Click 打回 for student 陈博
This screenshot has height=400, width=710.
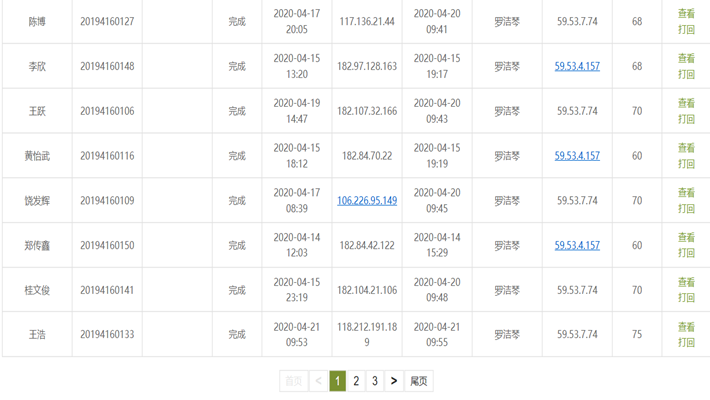click(686, 30)
